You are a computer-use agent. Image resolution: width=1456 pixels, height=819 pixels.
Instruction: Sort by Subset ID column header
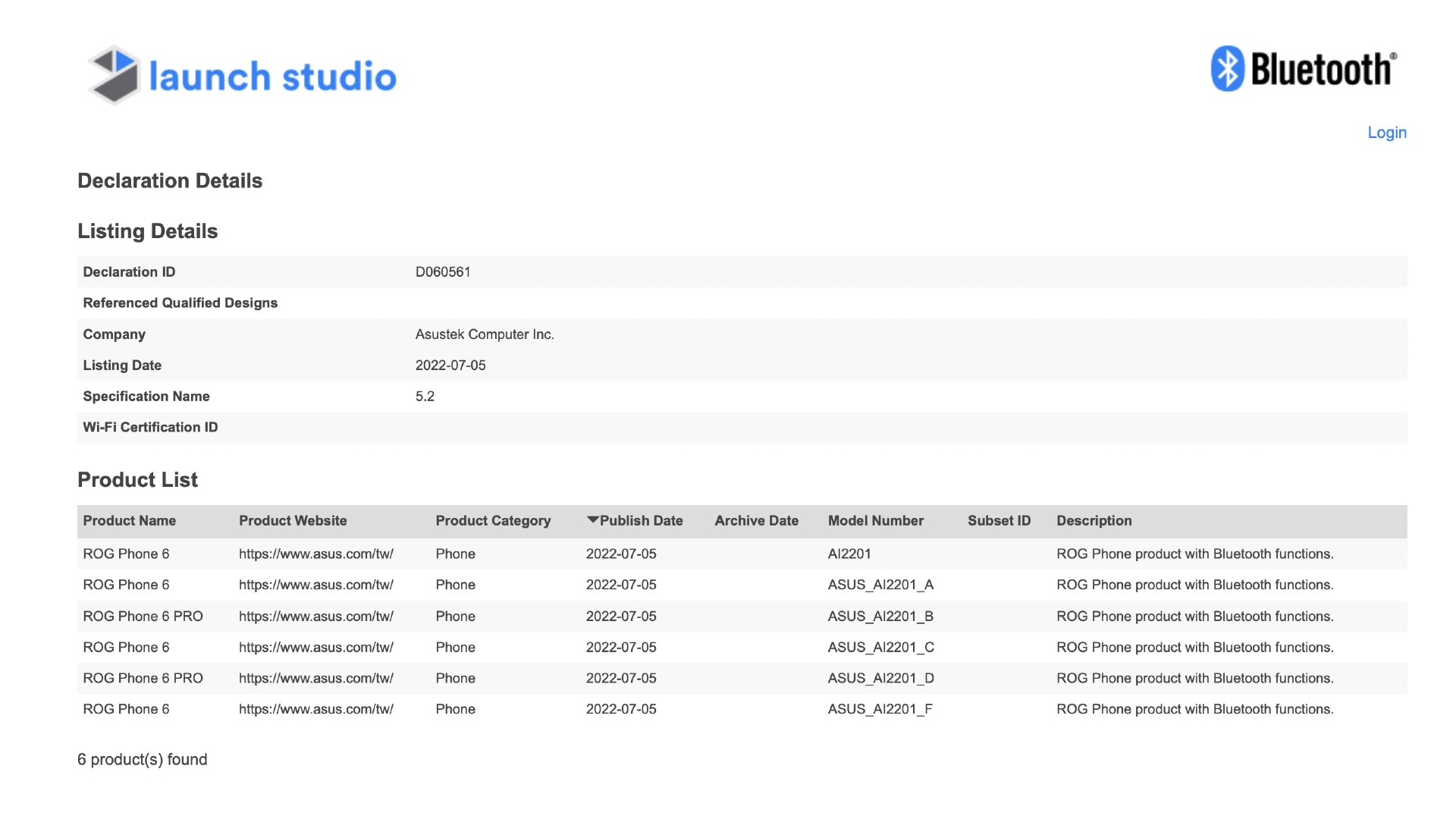click(999, 521)
